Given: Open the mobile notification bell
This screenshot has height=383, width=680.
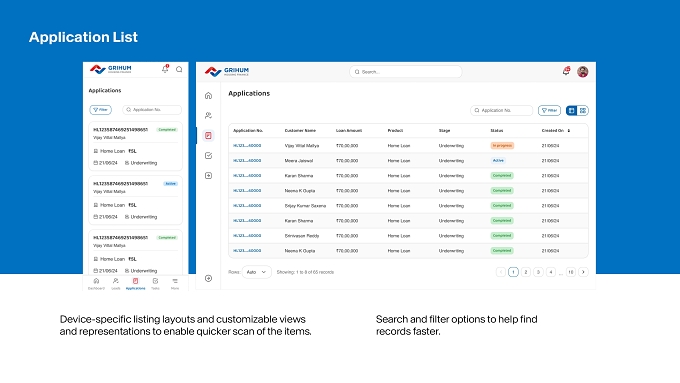Looking at the screenshot, I should (165, 69).
